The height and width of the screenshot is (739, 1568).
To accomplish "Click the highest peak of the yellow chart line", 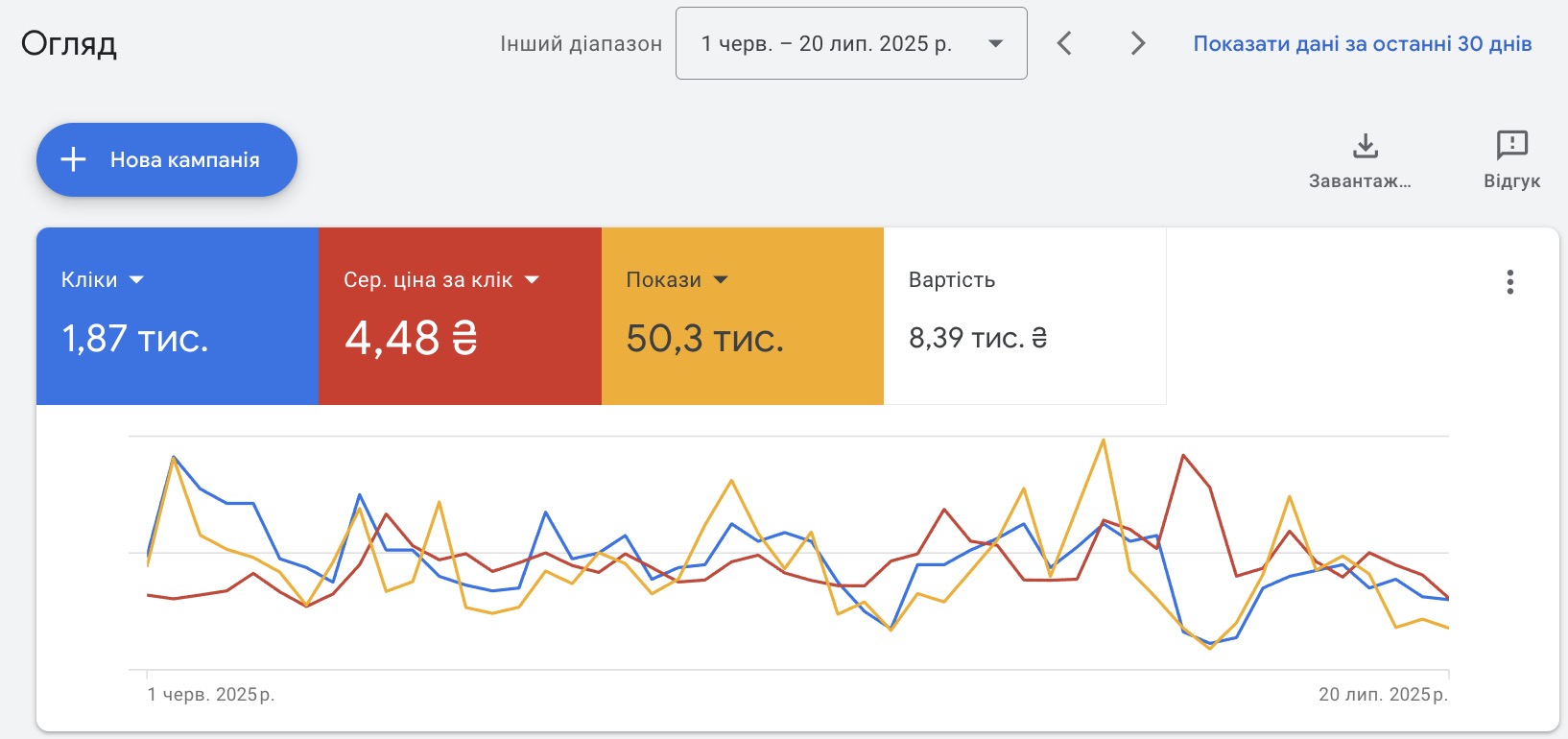I will coord(1104,441).
